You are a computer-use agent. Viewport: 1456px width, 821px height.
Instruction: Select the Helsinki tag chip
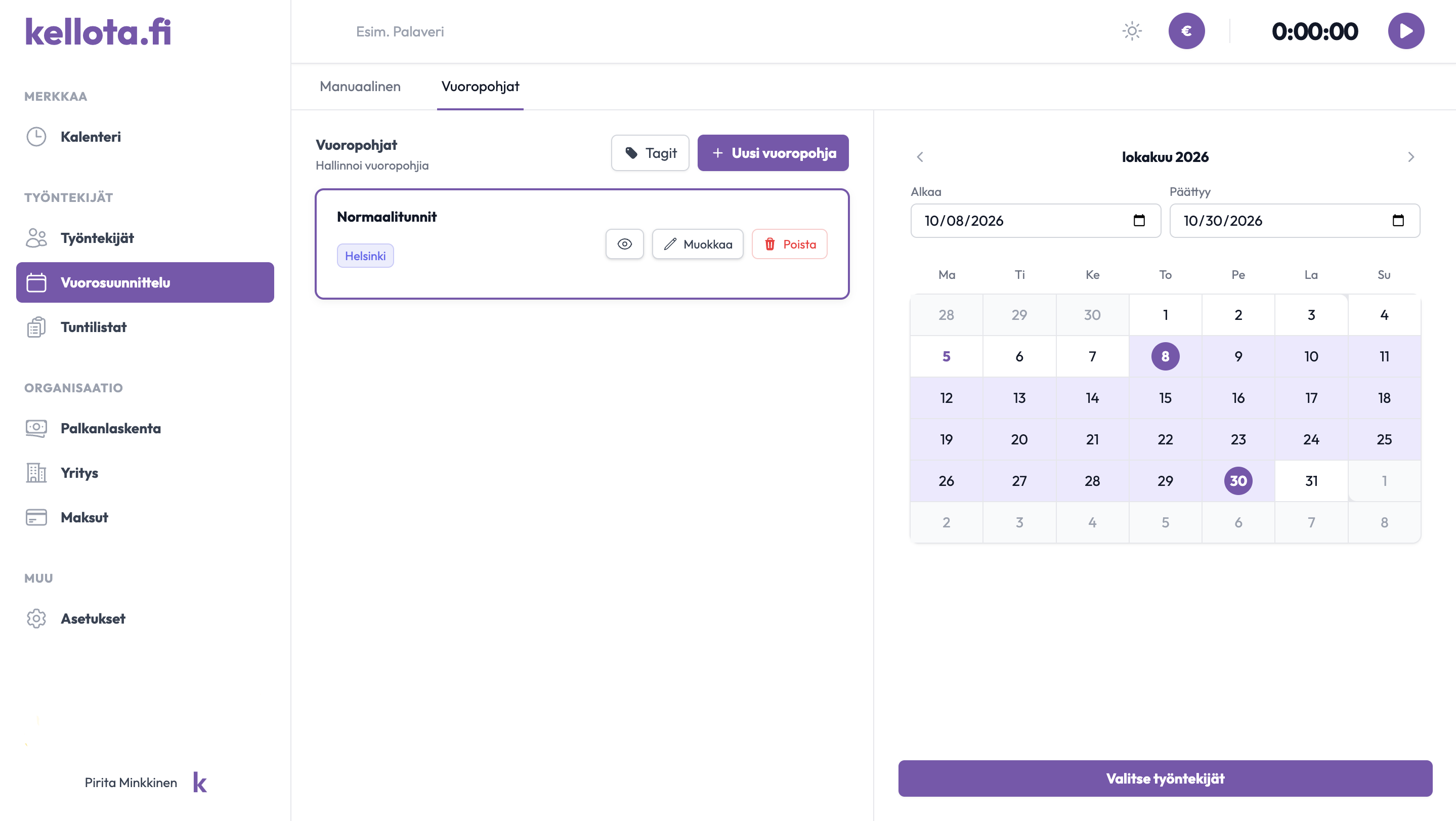pyautogui.click(x=365, y=256)
